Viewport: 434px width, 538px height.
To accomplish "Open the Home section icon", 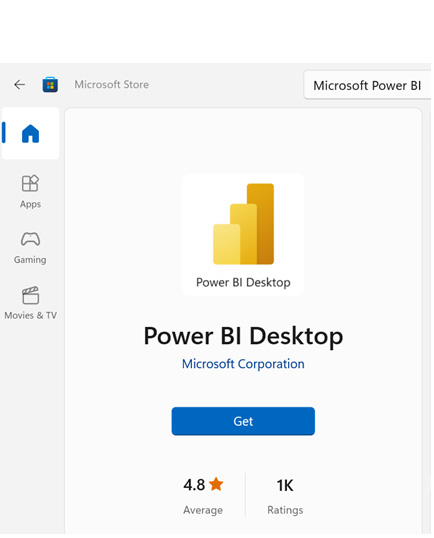I will [31, 133].
